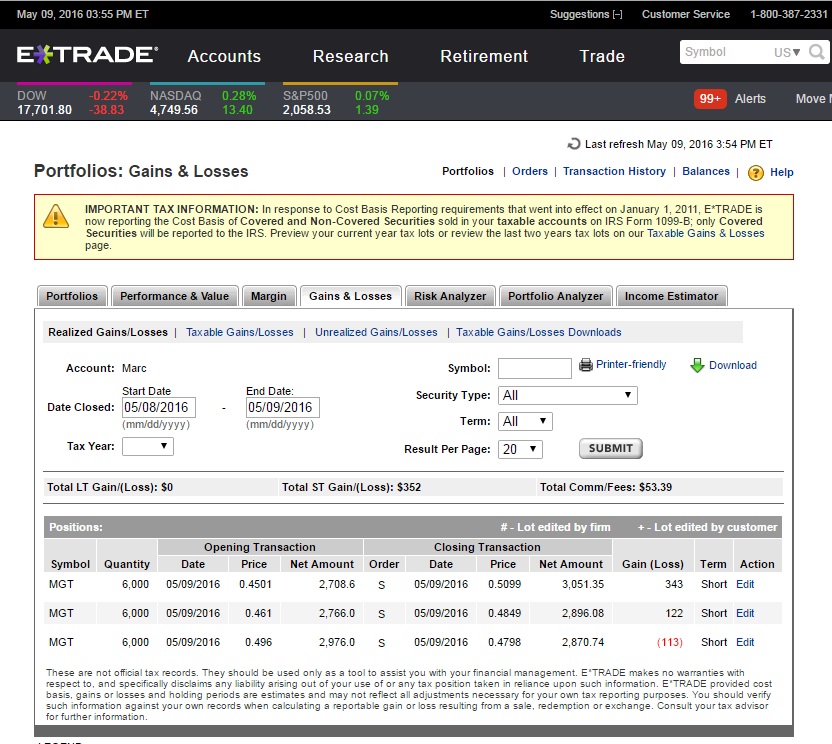Open the Term dropdown

click(525, 422)
